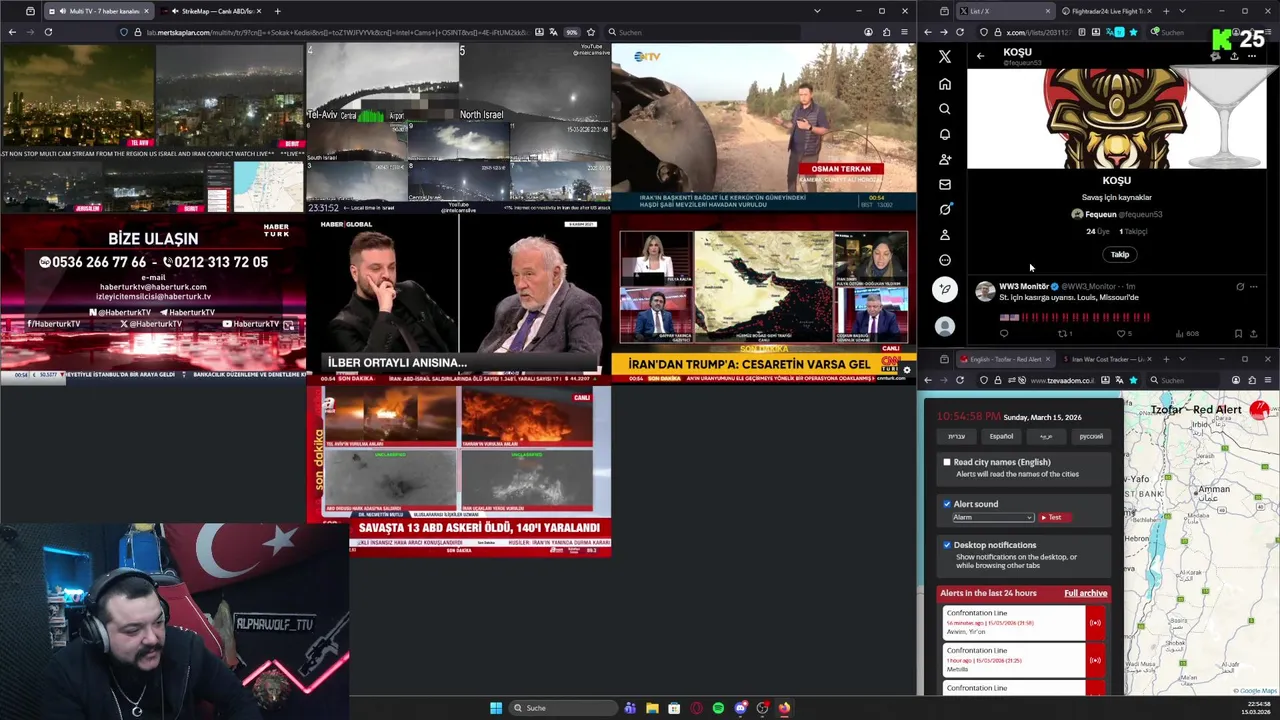Viewport: 1280px width, 720px height.
Task: Open Fequeun list owner profile
Action: [1116, 214]
